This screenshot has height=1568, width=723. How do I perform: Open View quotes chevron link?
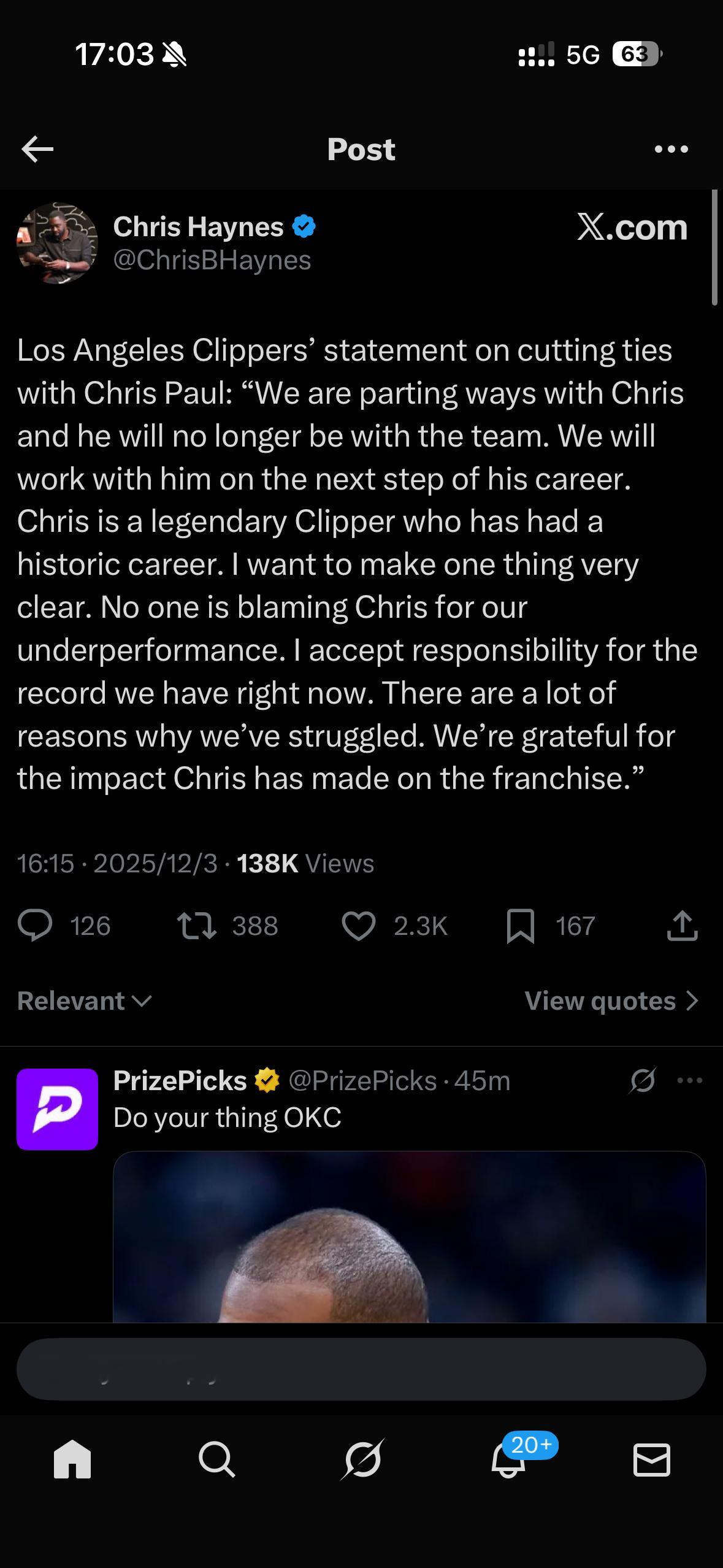coord(611,1001)
